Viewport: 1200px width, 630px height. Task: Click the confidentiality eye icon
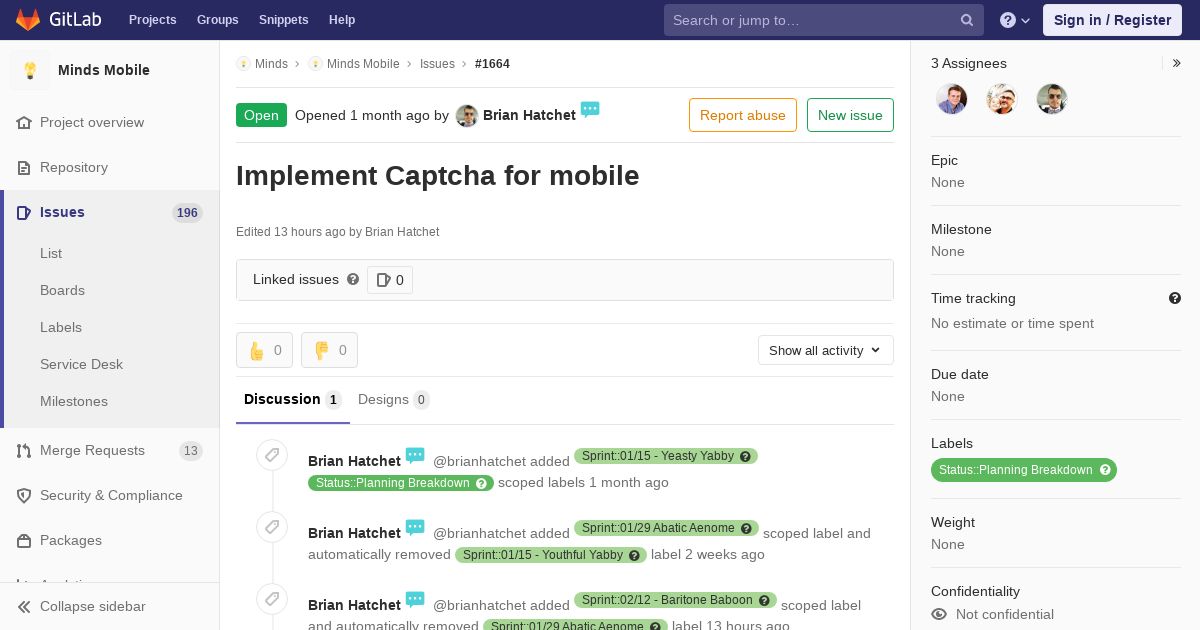click(939, 614)
